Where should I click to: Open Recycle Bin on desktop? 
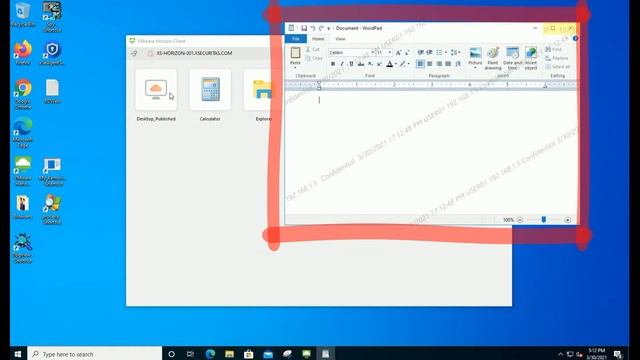click(x=23, y=15)
